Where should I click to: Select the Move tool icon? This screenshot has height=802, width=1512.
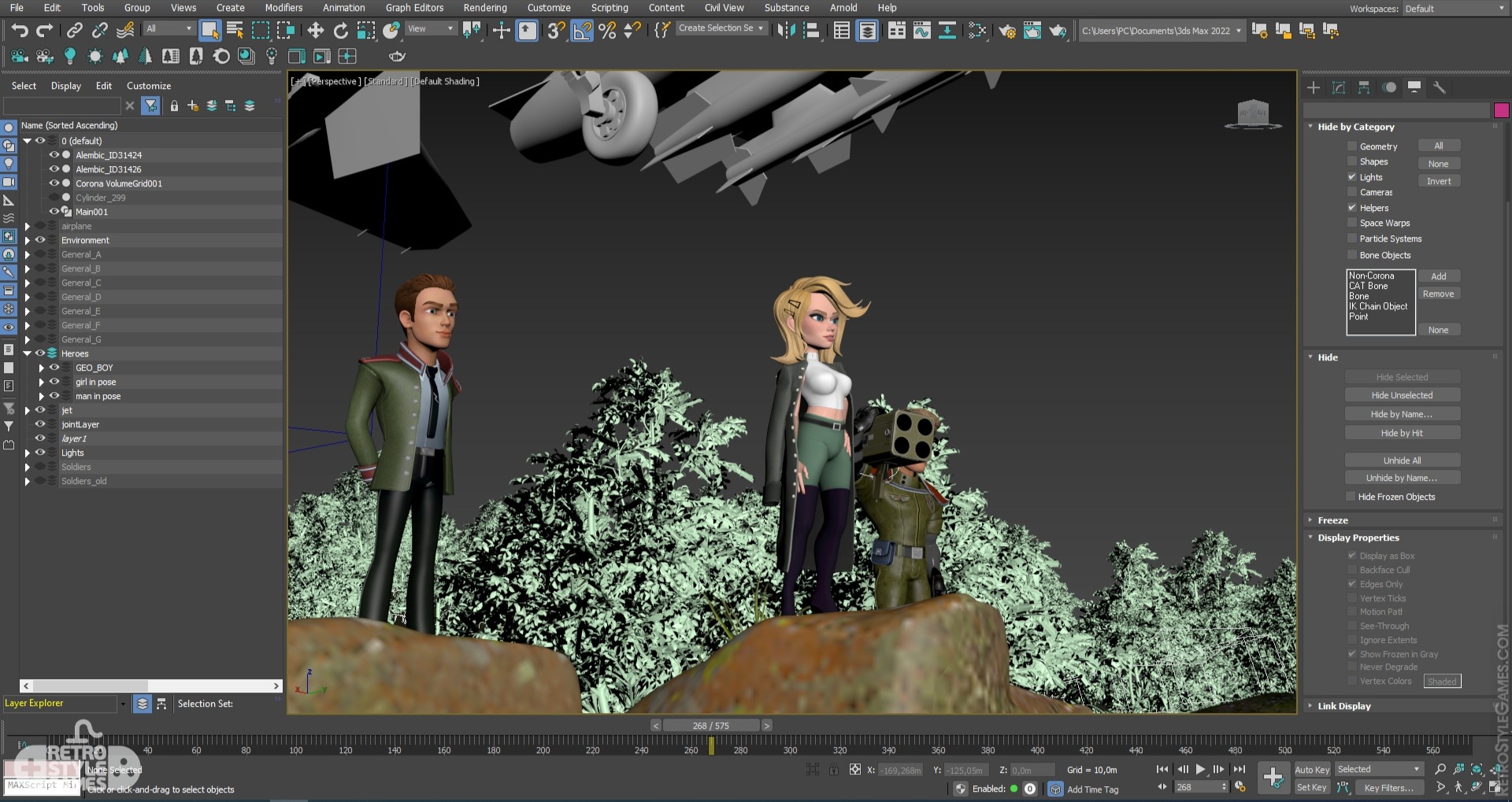[316, 31]
